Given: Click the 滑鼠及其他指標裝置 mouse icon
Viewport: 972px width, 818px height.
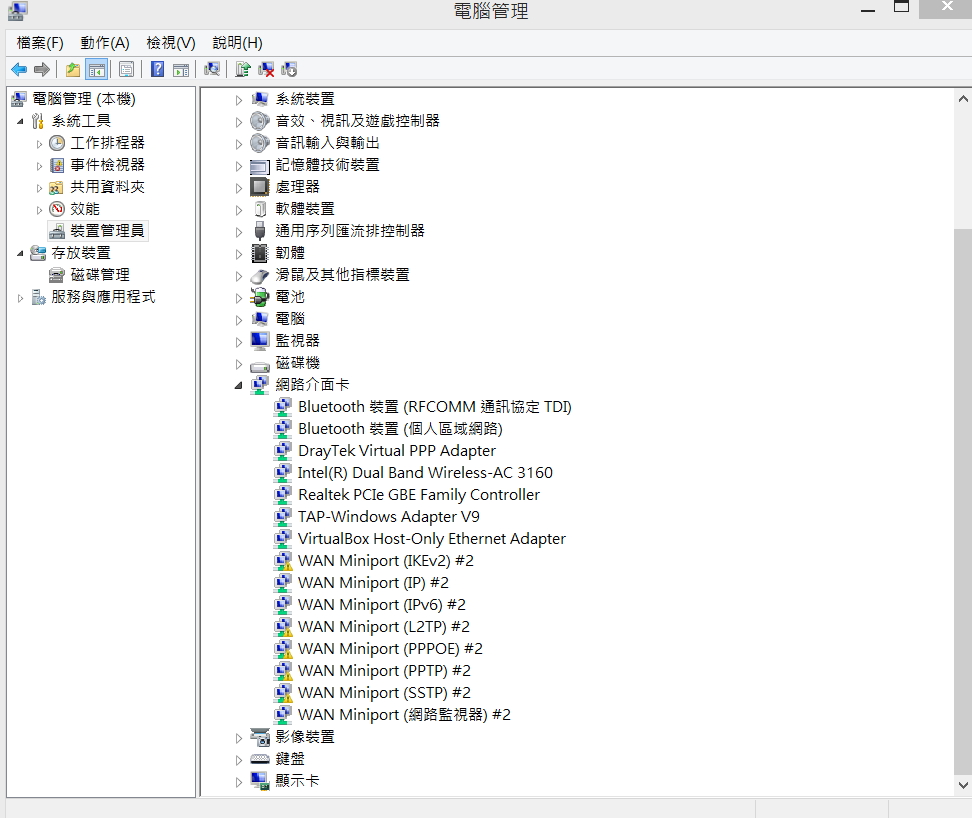Looking at the screenshot, I should tap(260, 275).
